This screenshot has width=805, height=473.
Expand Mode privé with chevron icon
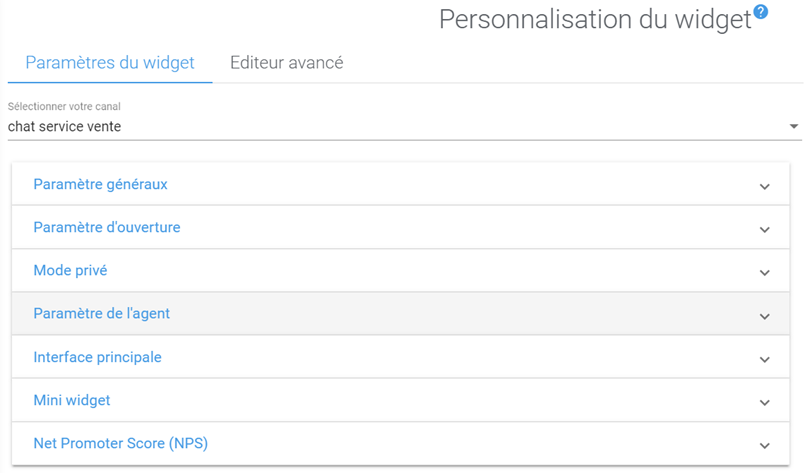click(764, 272)
